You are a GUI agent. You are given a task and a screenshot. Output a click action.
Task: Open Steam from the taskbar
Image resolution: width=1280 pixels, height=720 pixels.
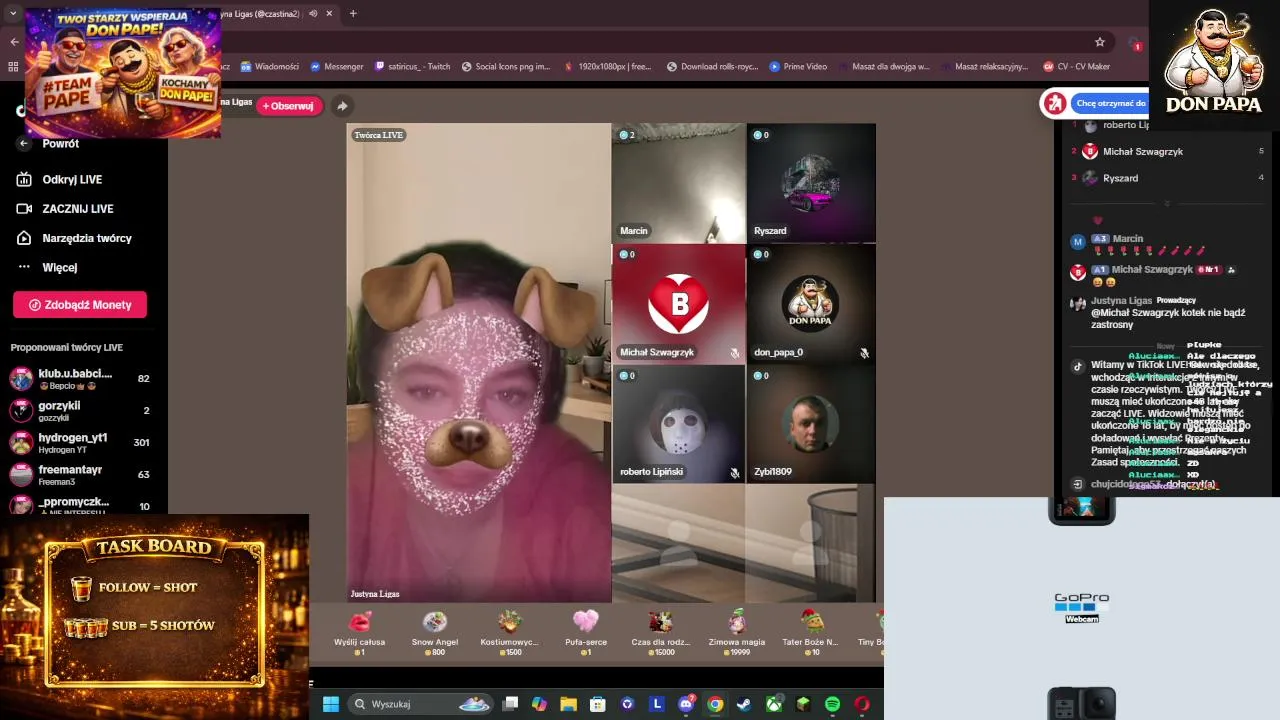tap(744, 704)
